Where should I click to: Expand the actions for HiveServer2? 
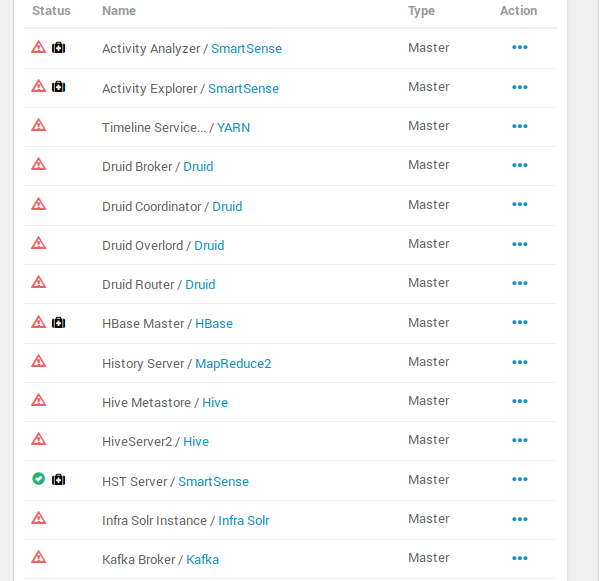519,440
